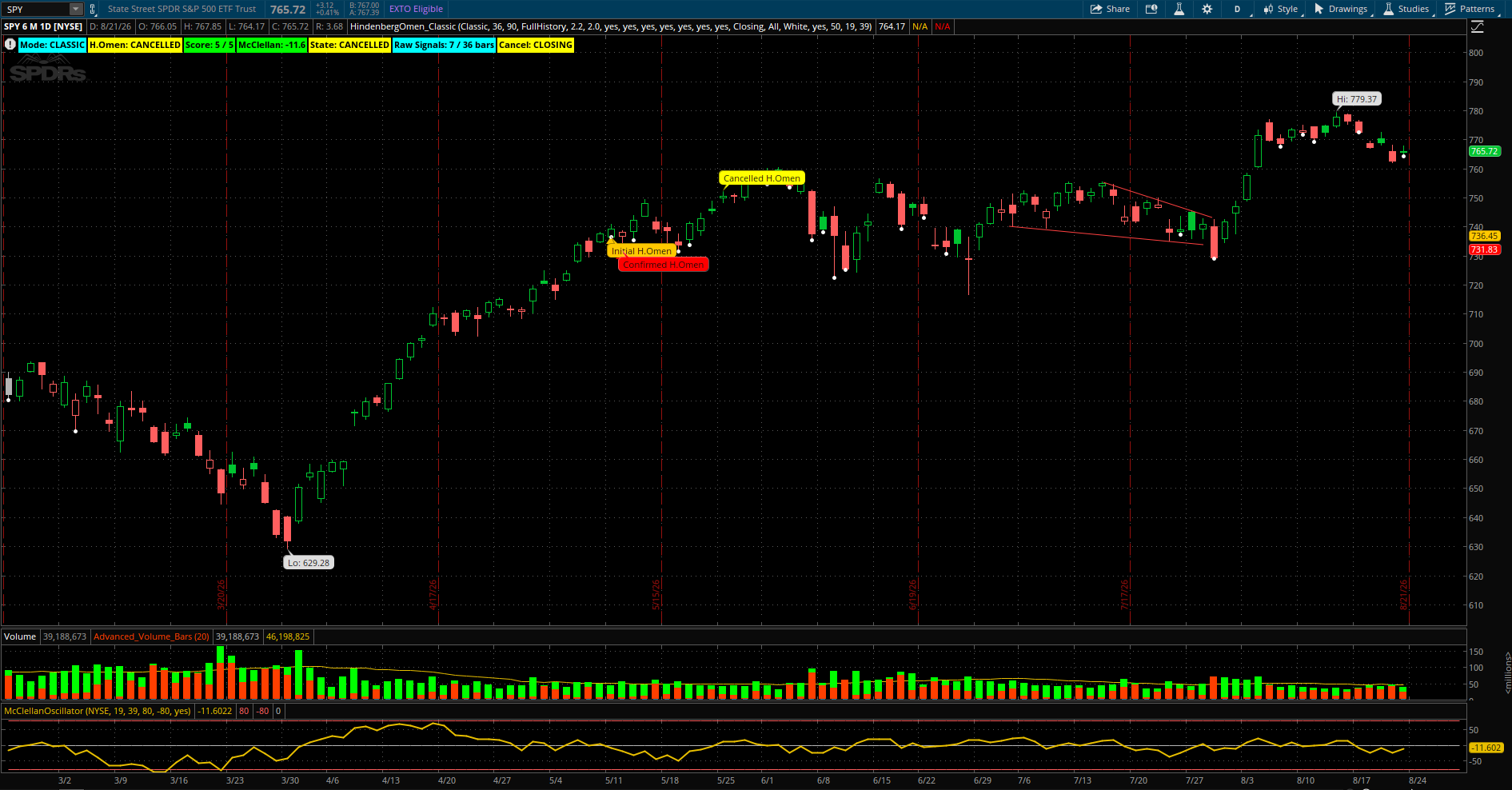Click the Lo: 629.28 price bubble
1512x790 pixels.
309,563
